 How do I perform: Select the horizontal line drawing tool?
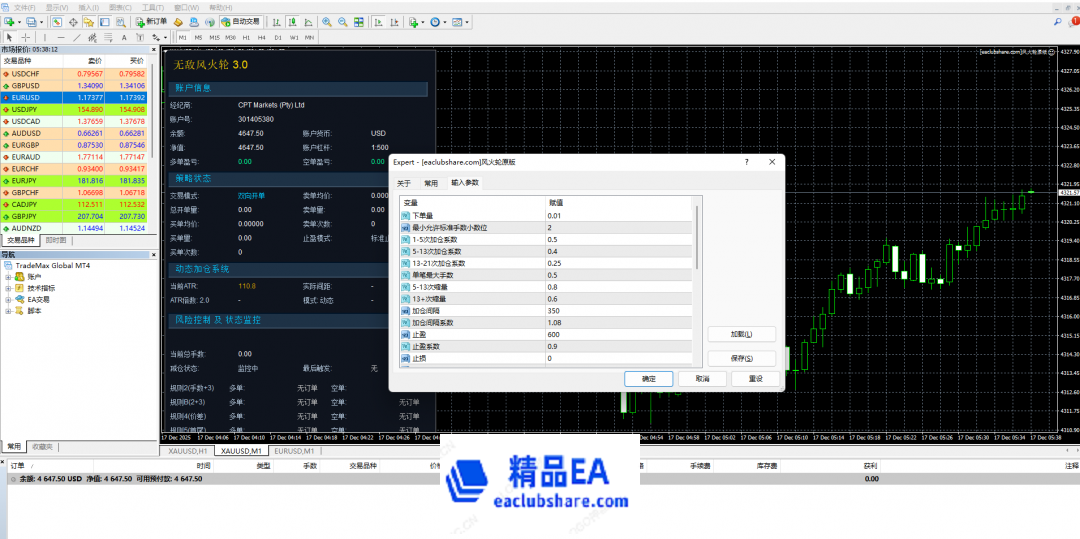tap(61, 37)
